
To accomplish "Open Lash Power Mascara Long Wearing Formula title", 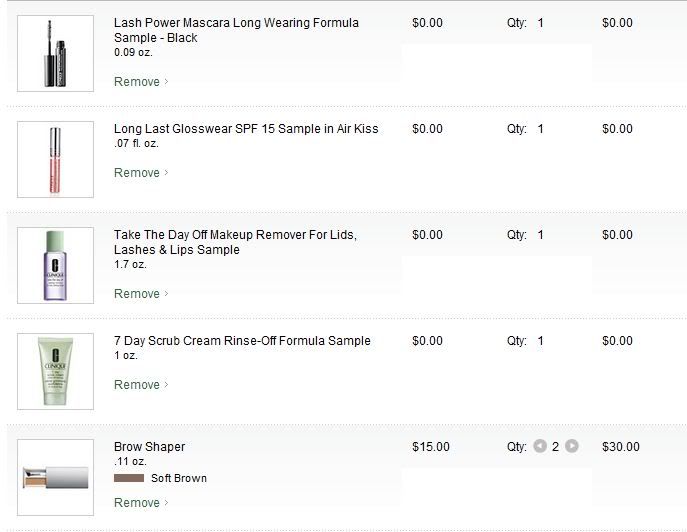I will click(236, 23).
